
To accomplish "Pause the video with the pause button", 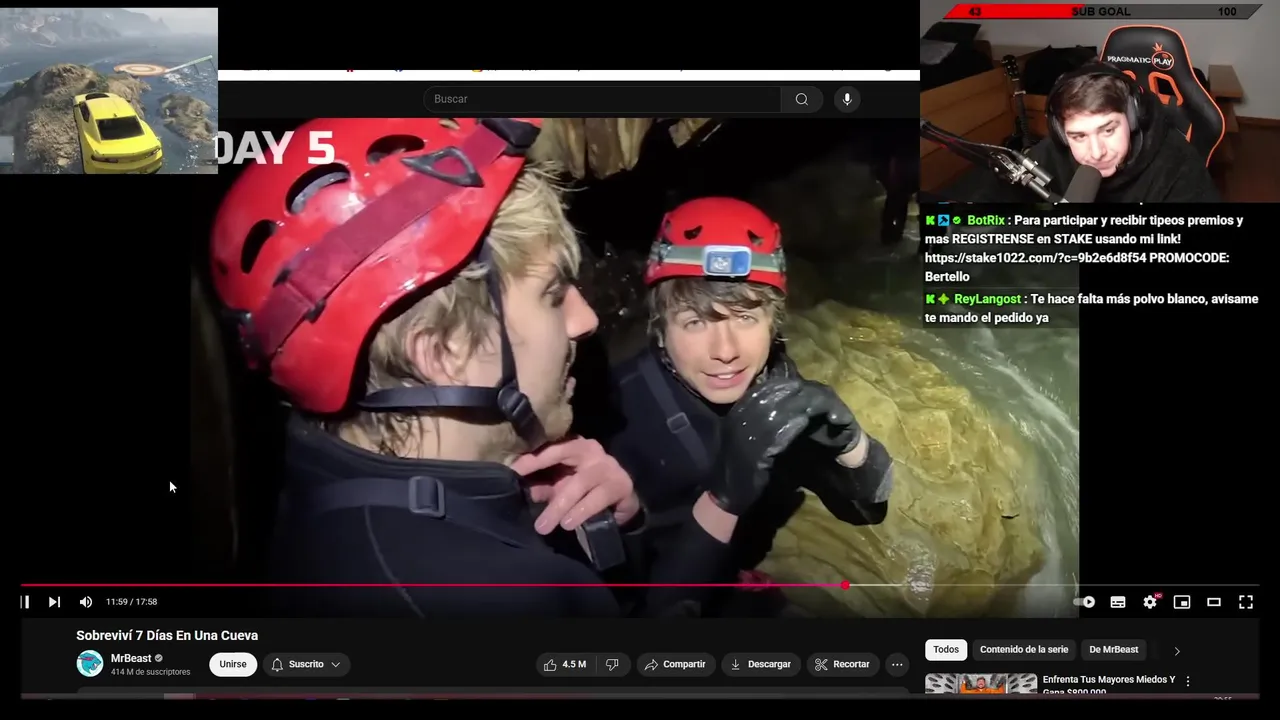I will (x=25, y=602).
